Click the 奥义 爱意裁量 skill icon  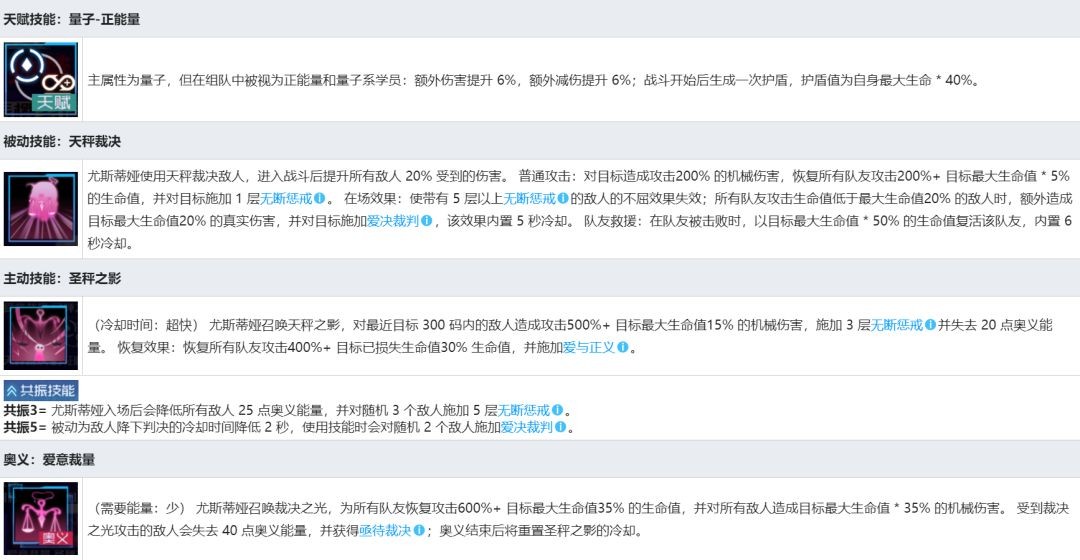(x=41, y=519)
